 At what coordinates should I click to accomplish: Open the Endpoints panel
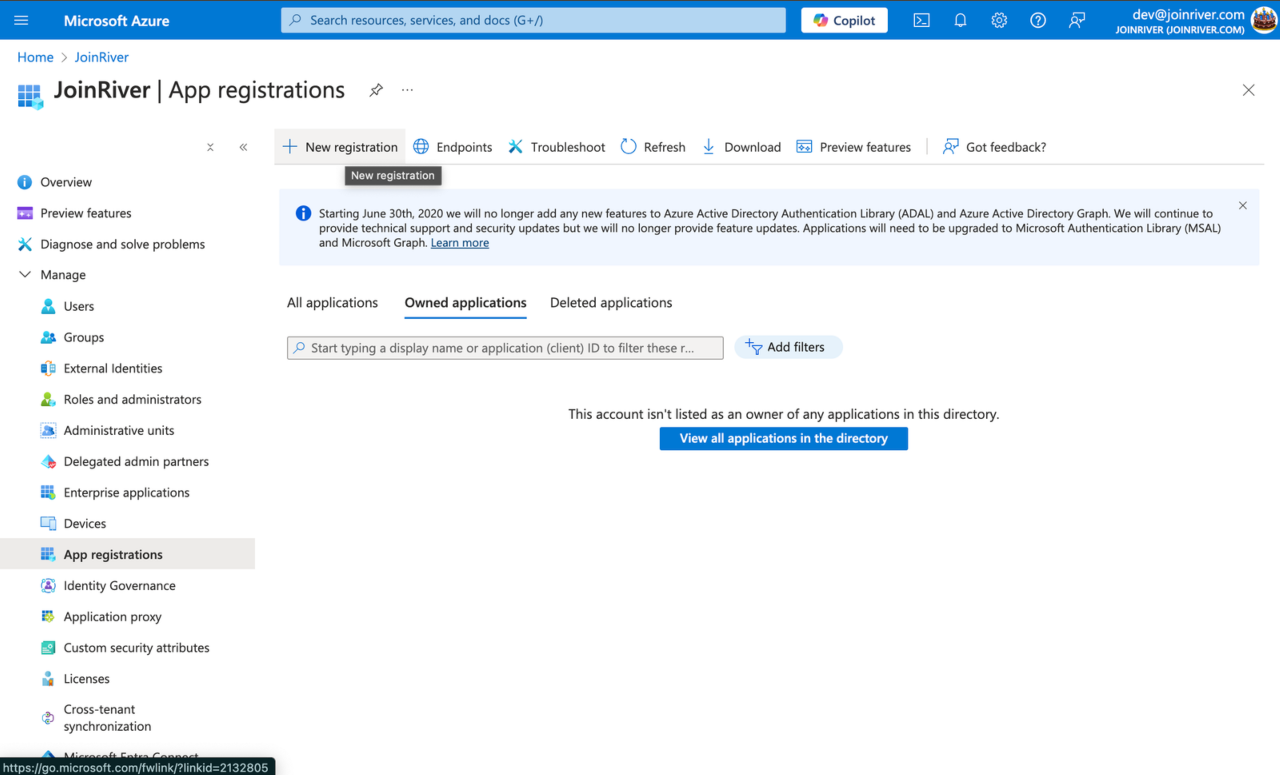click(x=452, y=146)
